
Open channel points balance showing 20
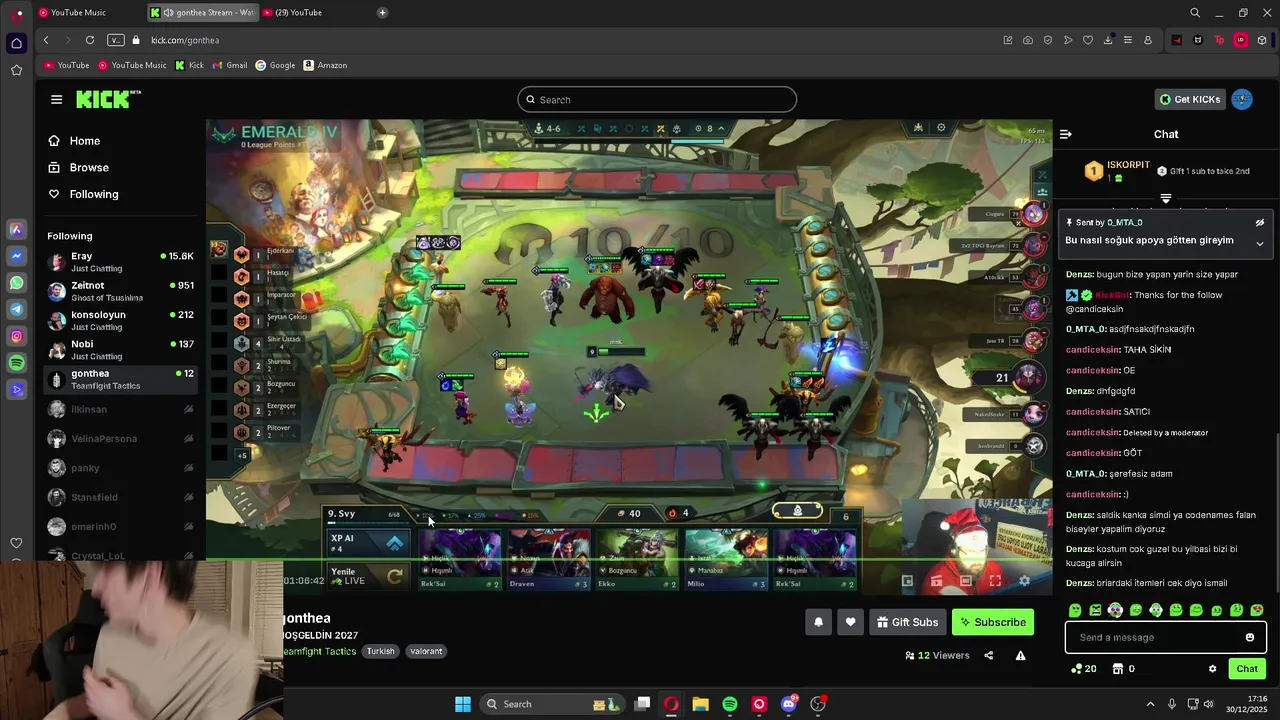click(1084, 669)
